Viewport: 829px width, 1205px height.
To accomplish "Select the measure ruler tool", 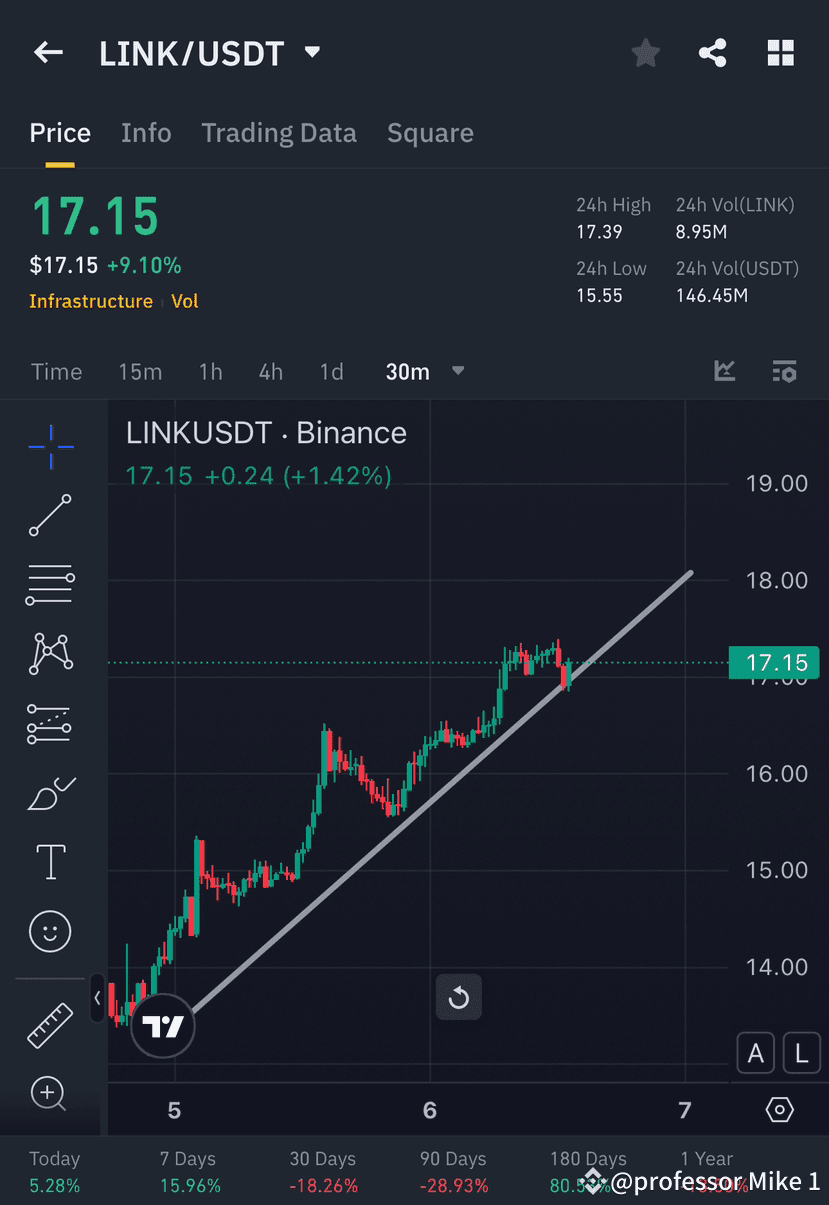I will pos(49,1024).
